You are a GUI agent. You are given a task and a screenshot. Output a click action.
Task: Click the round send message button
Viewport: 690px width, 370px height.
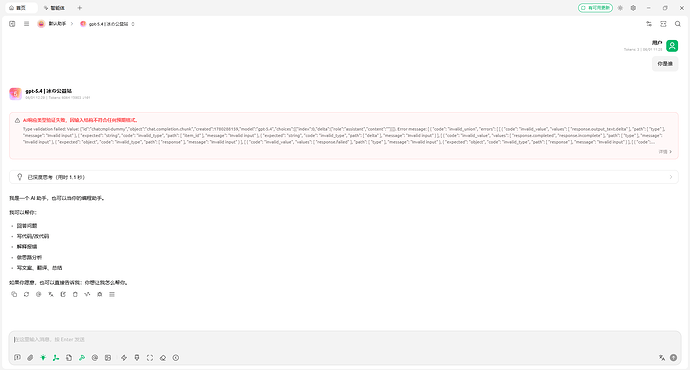coord(673,358)
